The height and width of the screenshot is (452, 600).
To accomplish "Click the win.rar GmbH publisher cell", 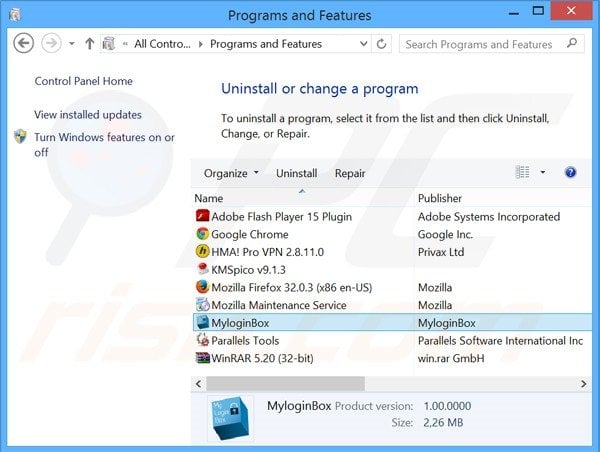I will (x=451, y=358).
